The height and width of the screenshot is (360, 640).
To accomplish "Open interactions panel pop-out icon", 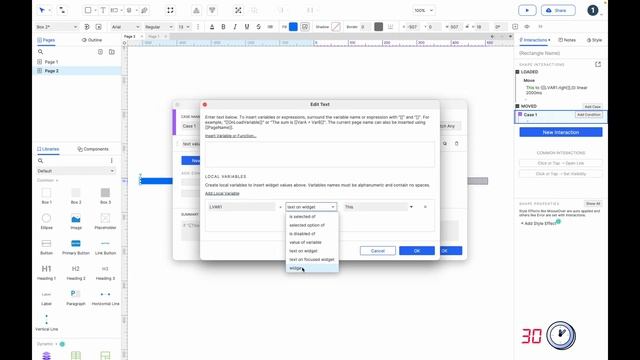I will click(598, 64).
